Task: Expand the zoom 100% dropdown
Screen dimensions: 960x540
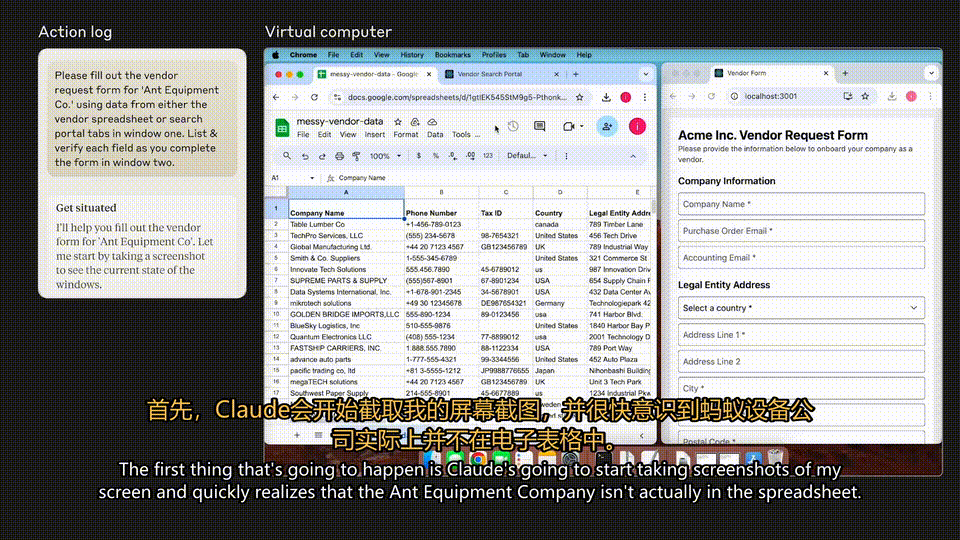Action: [385, 156]
